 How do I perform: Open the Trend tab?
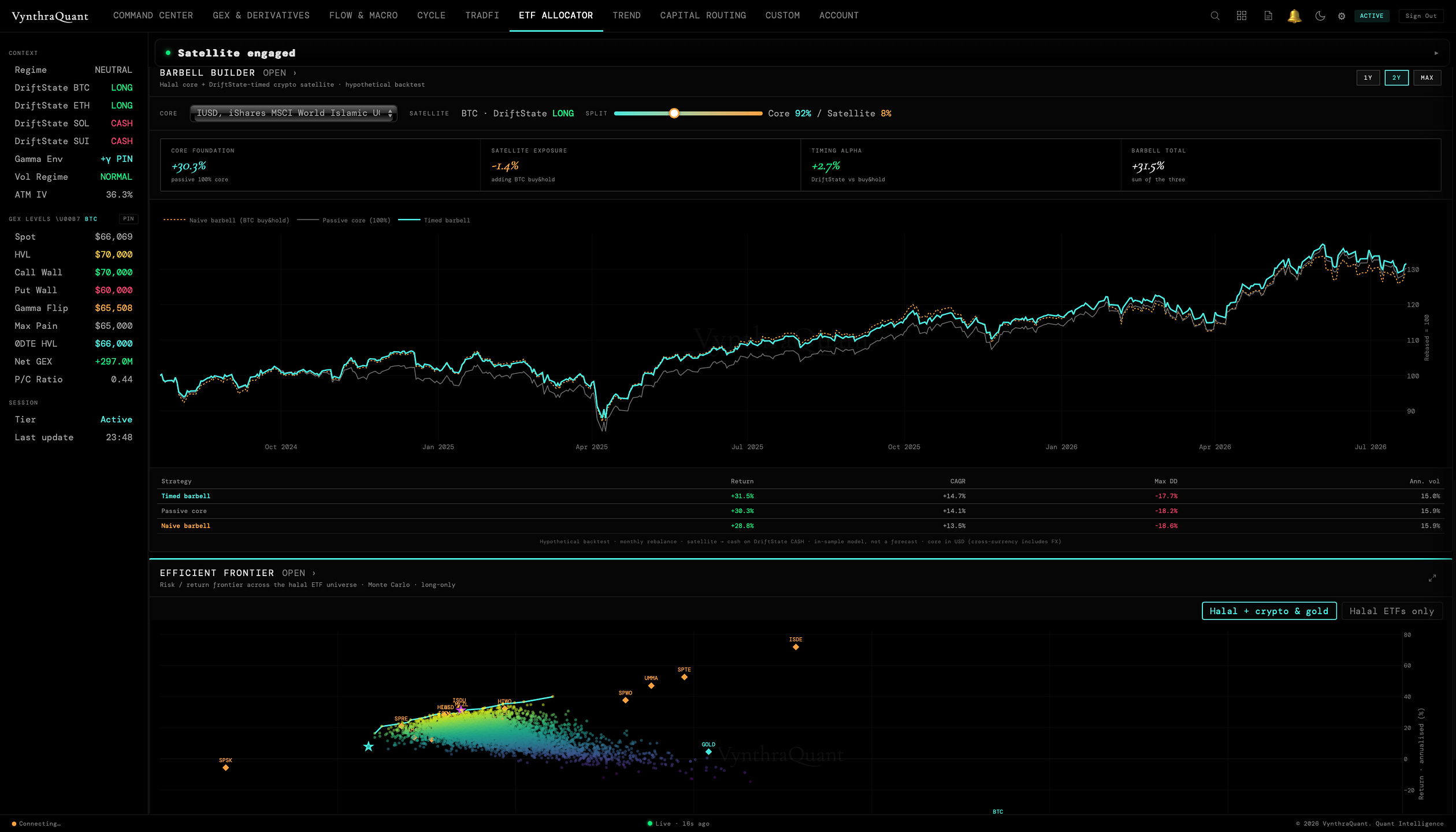tap(626, 16)
